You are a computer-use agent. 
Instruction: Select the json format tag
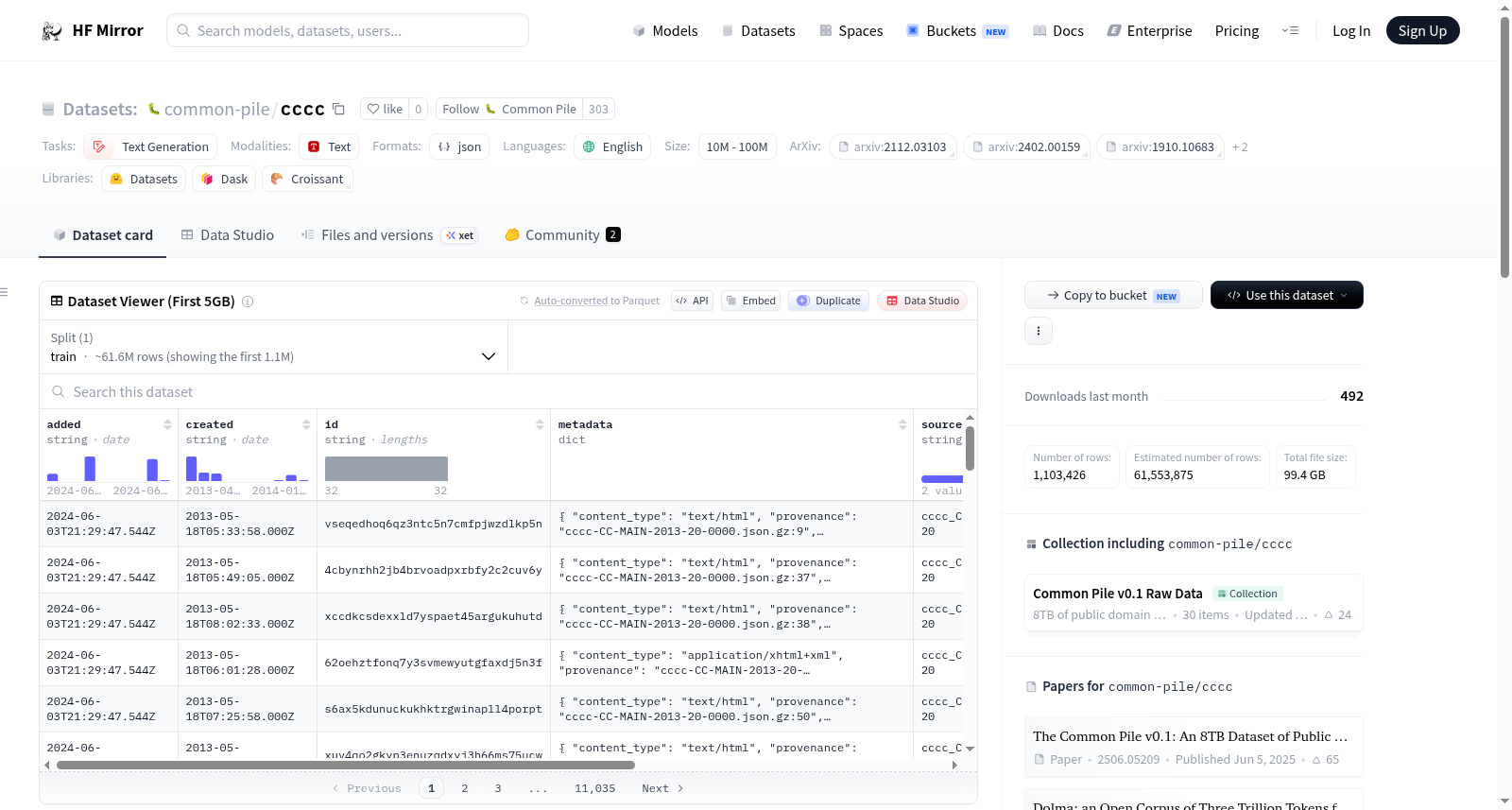click(459, 146)
